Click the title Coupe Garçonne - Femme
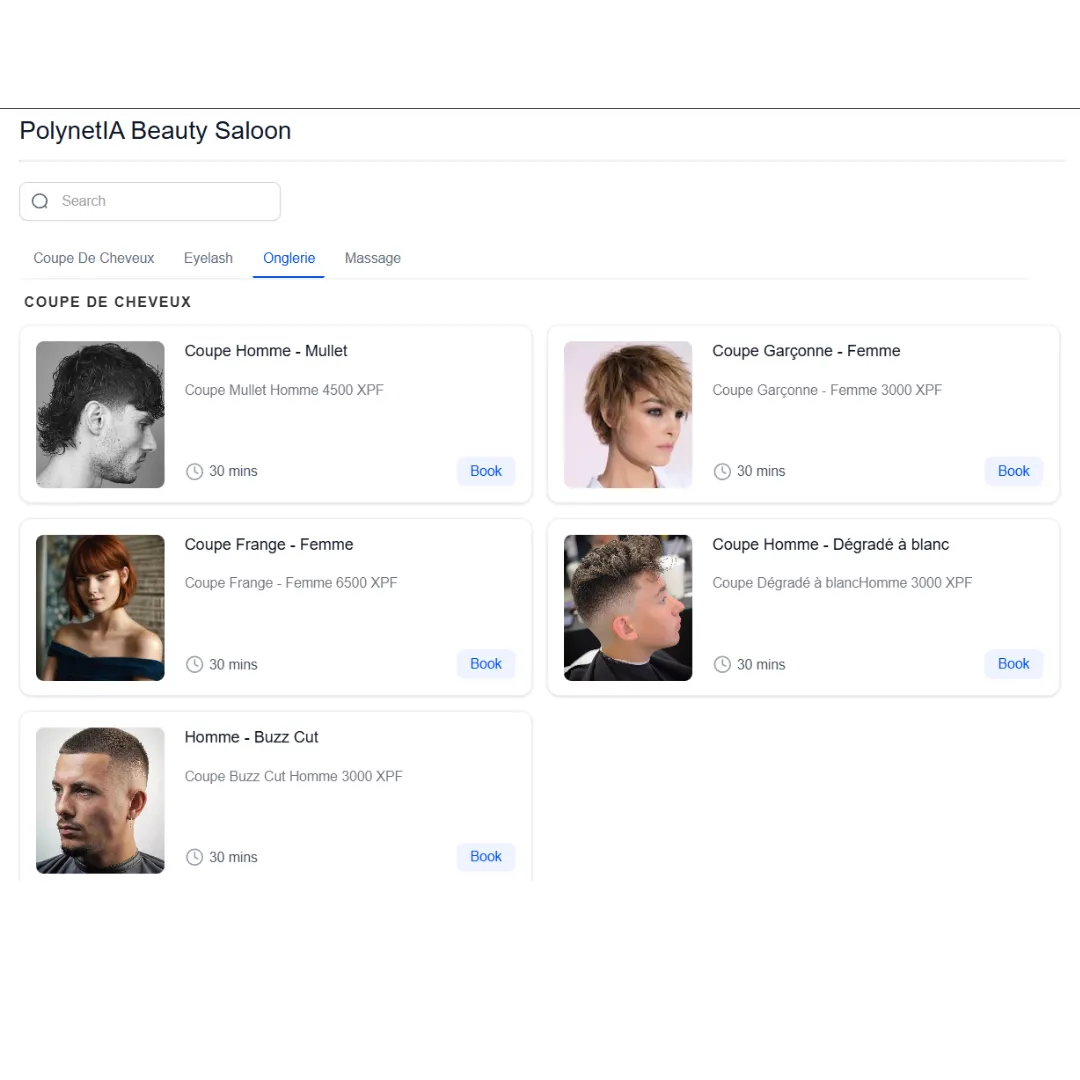 [x=806, y=351]
